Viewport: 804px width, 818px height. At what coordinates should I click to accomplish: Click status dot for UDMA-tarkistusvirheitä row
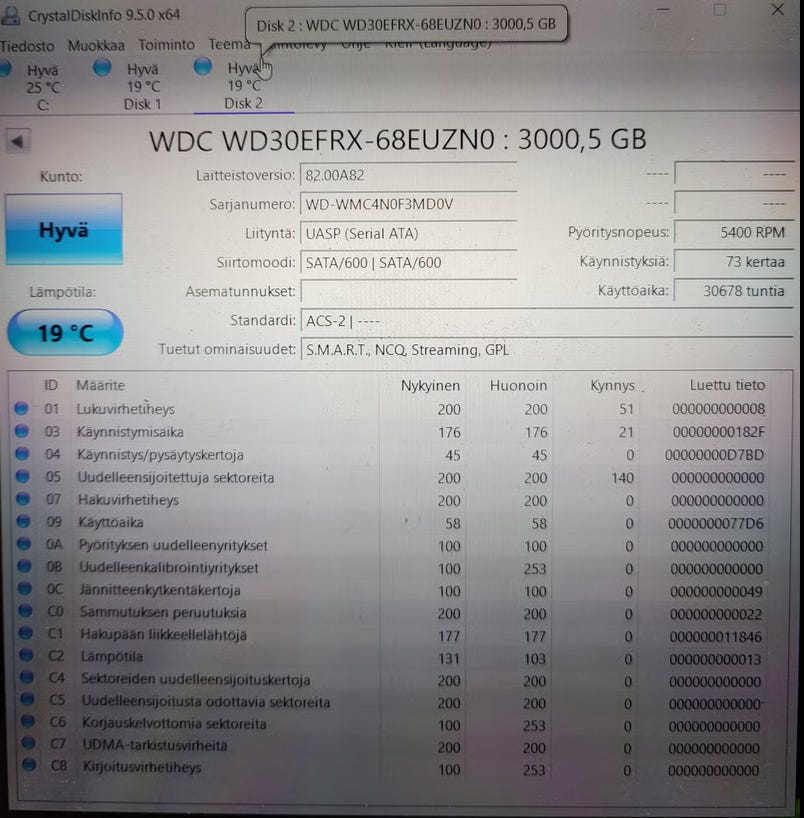(29, 743)
